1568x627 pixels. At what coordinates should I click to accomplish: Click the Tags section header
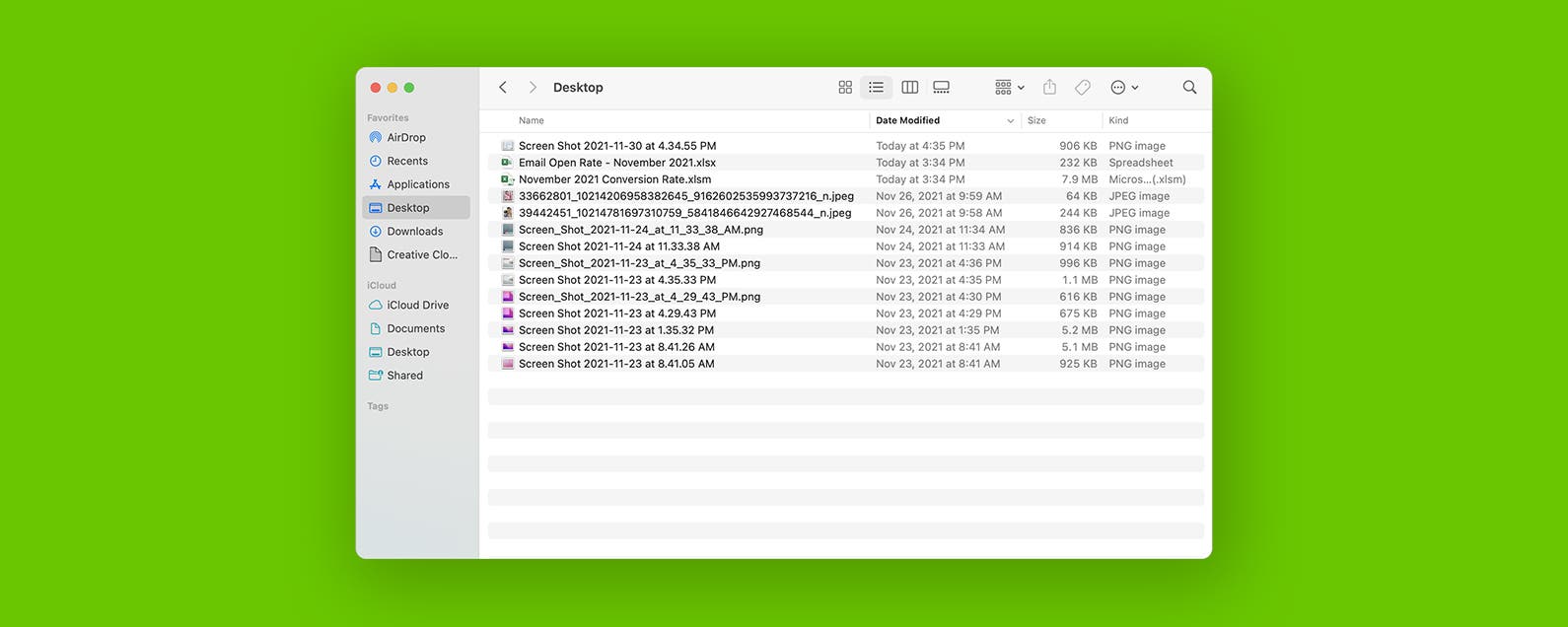[x=378, y=406]
